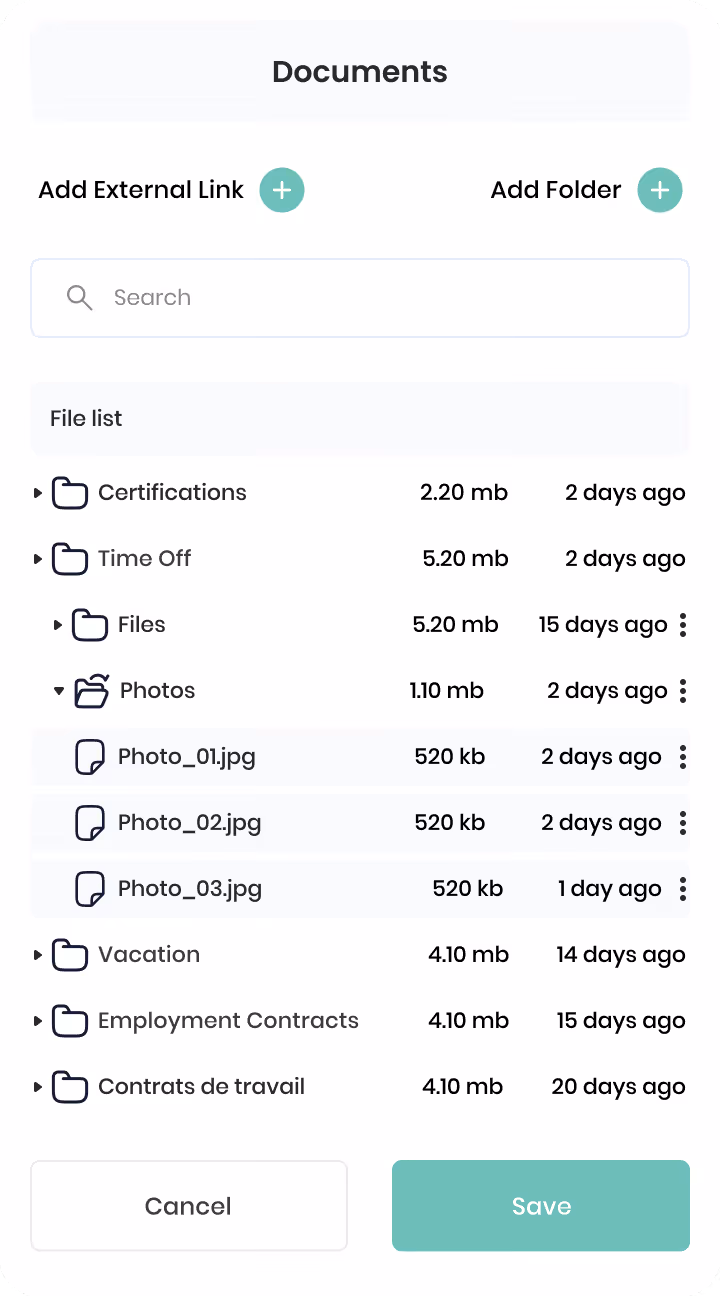Expand the Contrats de travail arrow
This screenshot has width=720, height=1296.
[38, 1087]
